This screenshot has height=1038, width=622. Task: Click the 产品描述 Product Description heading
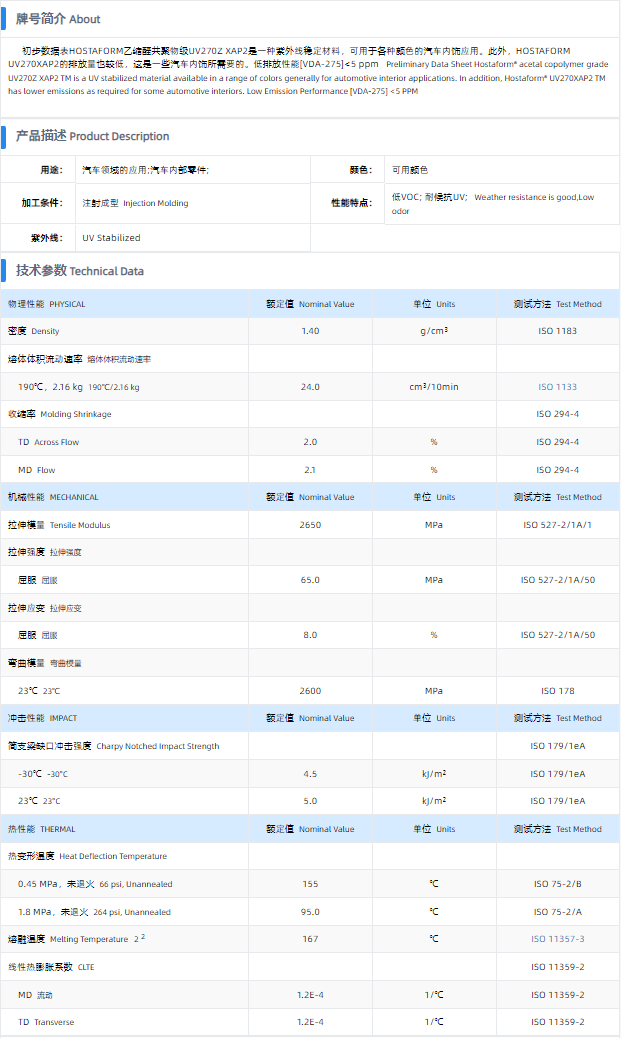pyautogui.click(x=92, y=136)
